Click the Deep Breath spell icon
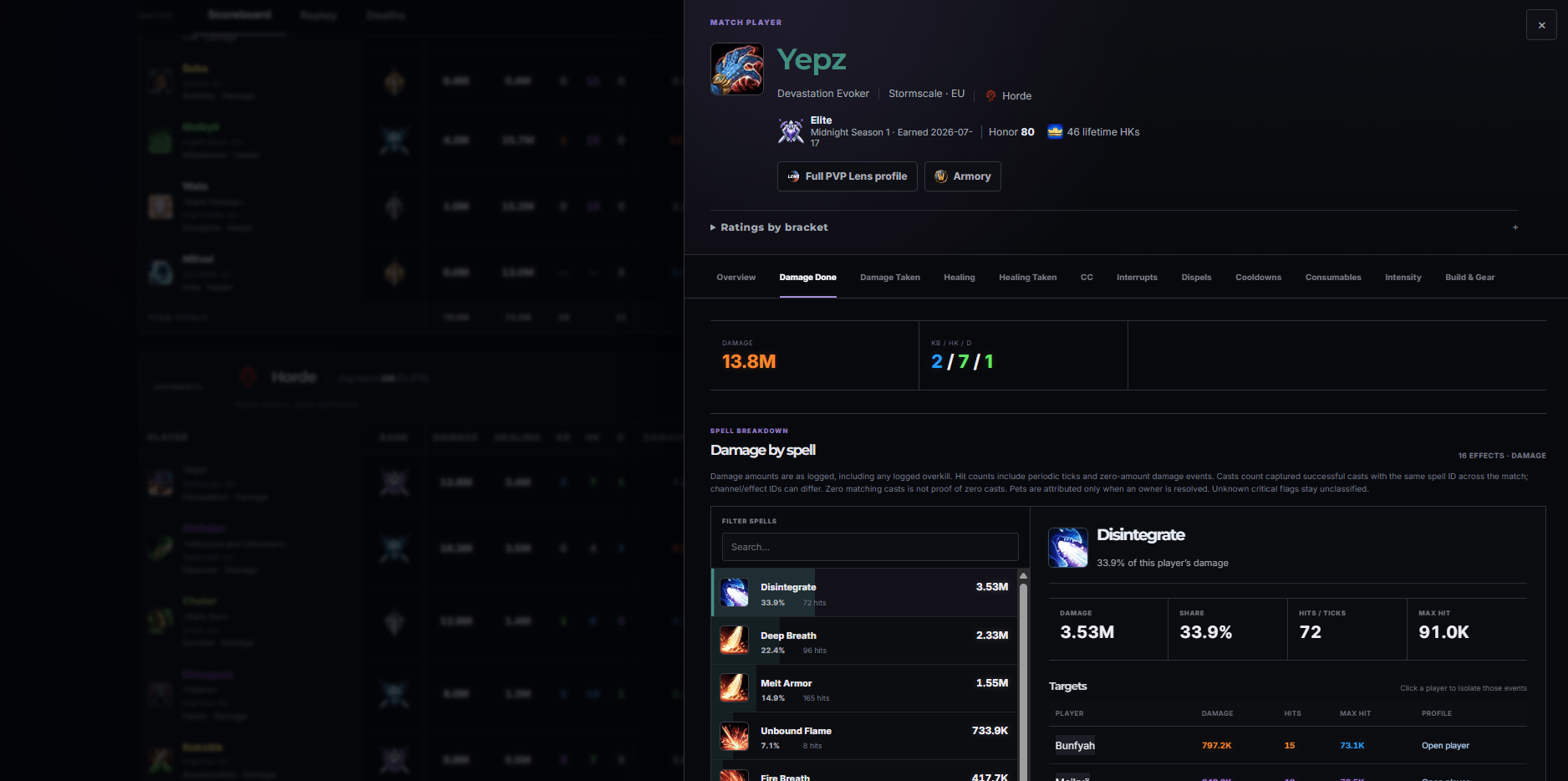The image size is (1568, 781). pos(735,641)
